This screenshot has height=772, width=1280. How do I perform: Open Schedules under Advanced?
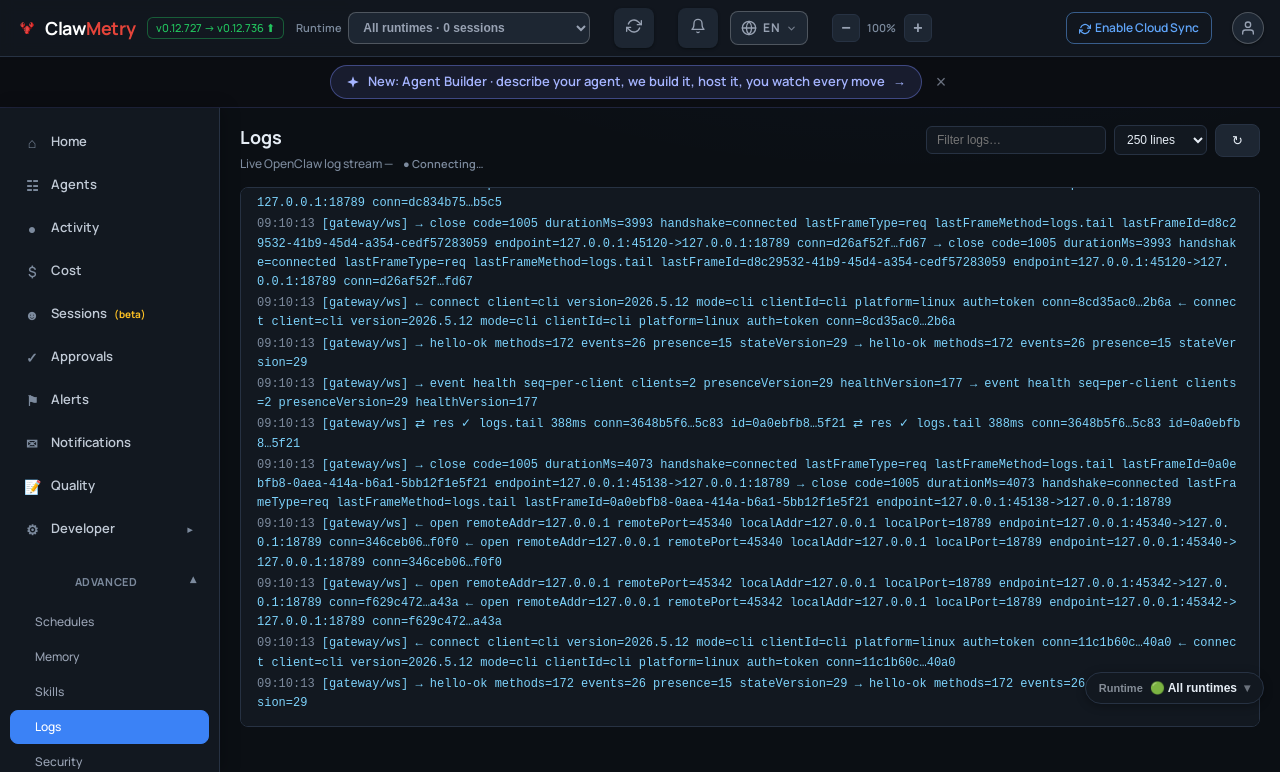point(109,622)
